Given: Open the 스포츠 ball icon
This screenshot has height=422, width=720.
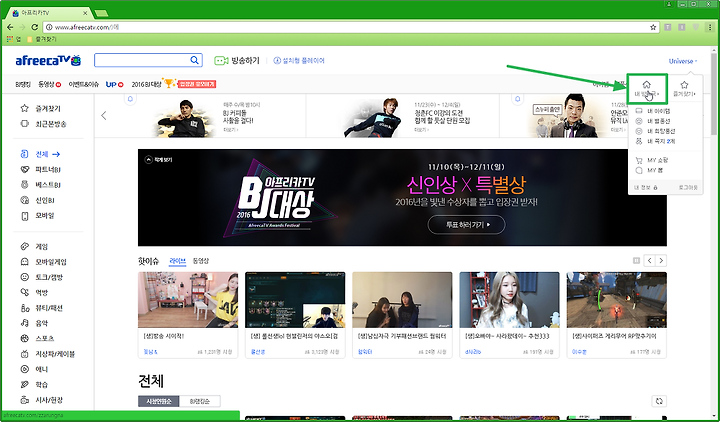Looking at the screenshot, I should click(x=24, y=338).
